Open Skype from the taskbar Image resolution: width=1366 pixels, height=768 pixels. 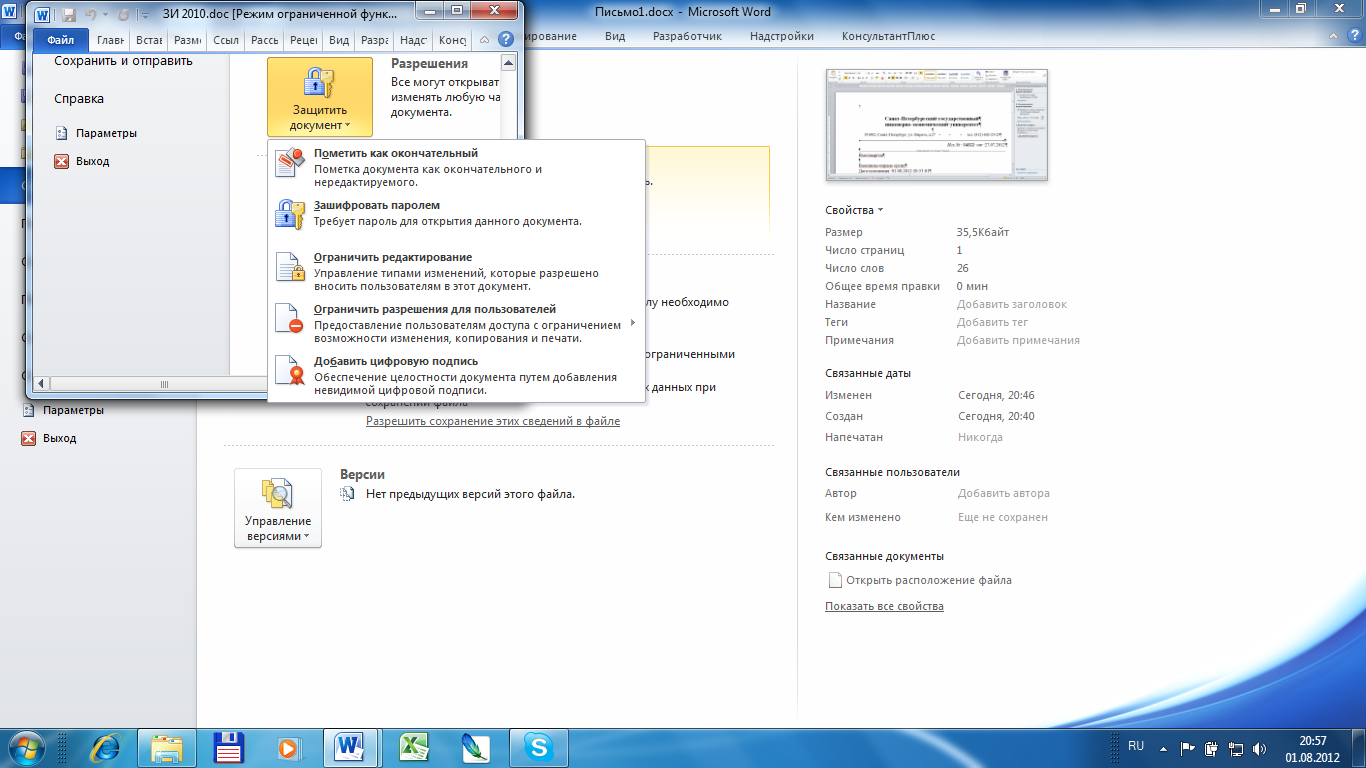(539, 747)
